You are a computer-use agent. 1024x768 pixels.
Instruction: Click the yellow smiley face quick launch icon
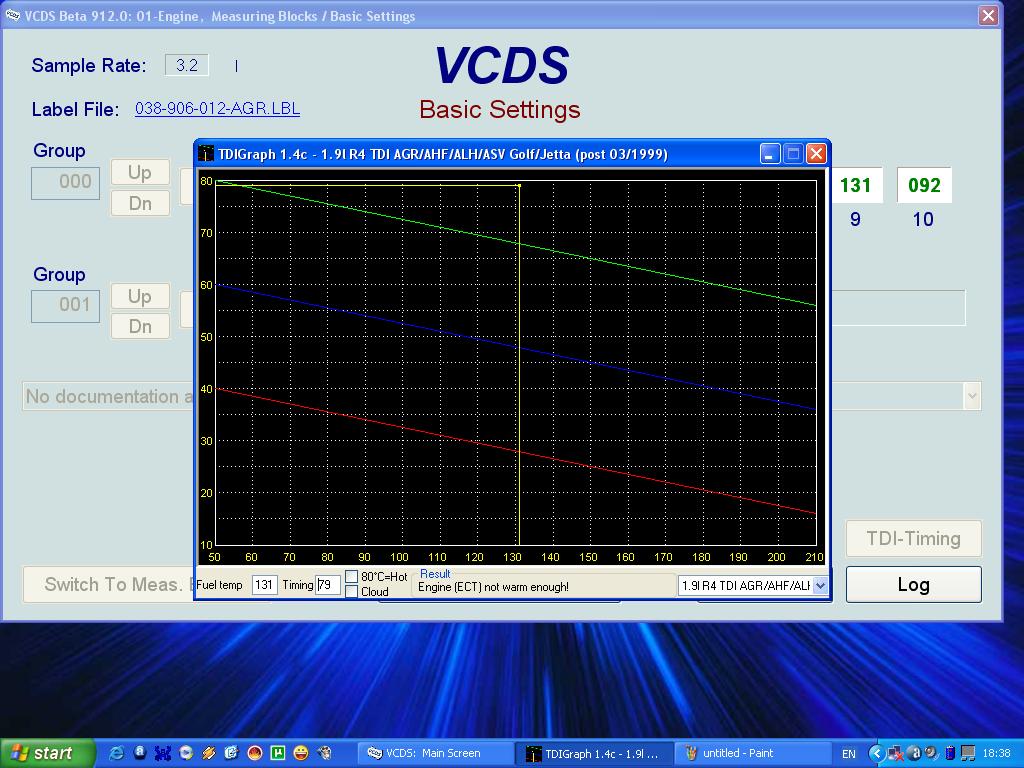point(301,753)
